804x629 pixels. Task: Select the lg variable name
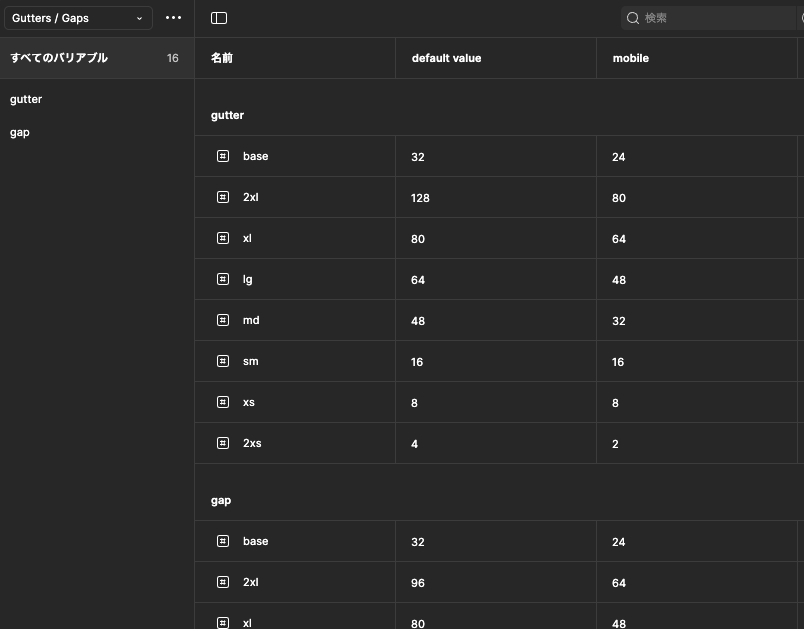pyautogui.click(x=248, y=279)
